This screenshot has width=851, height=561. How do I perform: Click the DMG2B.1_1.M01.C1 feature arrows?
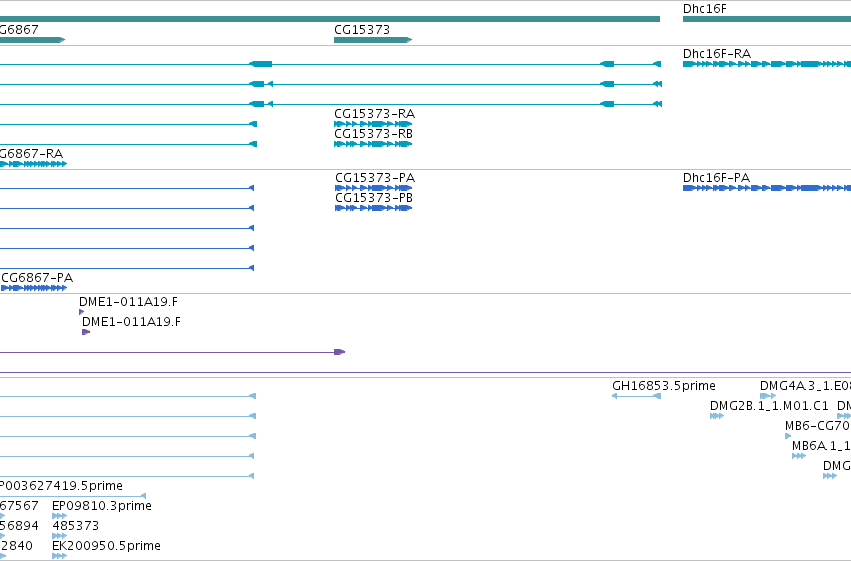[x=717, y=416]
